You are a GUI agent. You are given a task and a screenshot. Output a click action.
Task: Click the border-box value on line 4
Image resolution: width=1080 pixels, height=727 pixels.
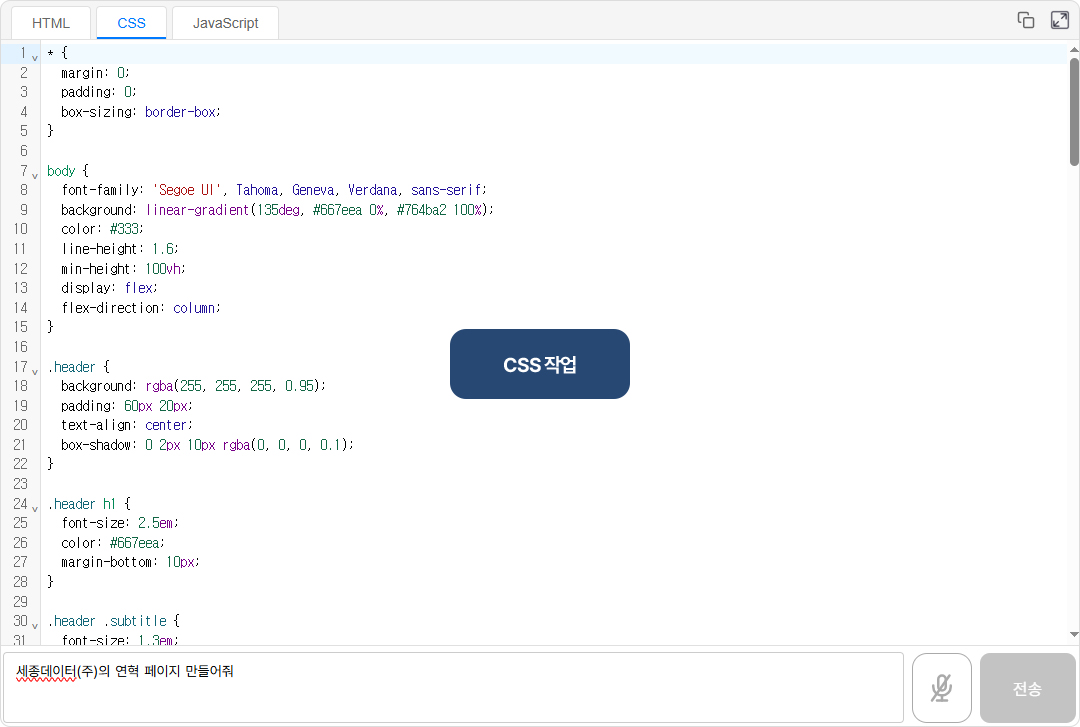click(x=181, y=112)
